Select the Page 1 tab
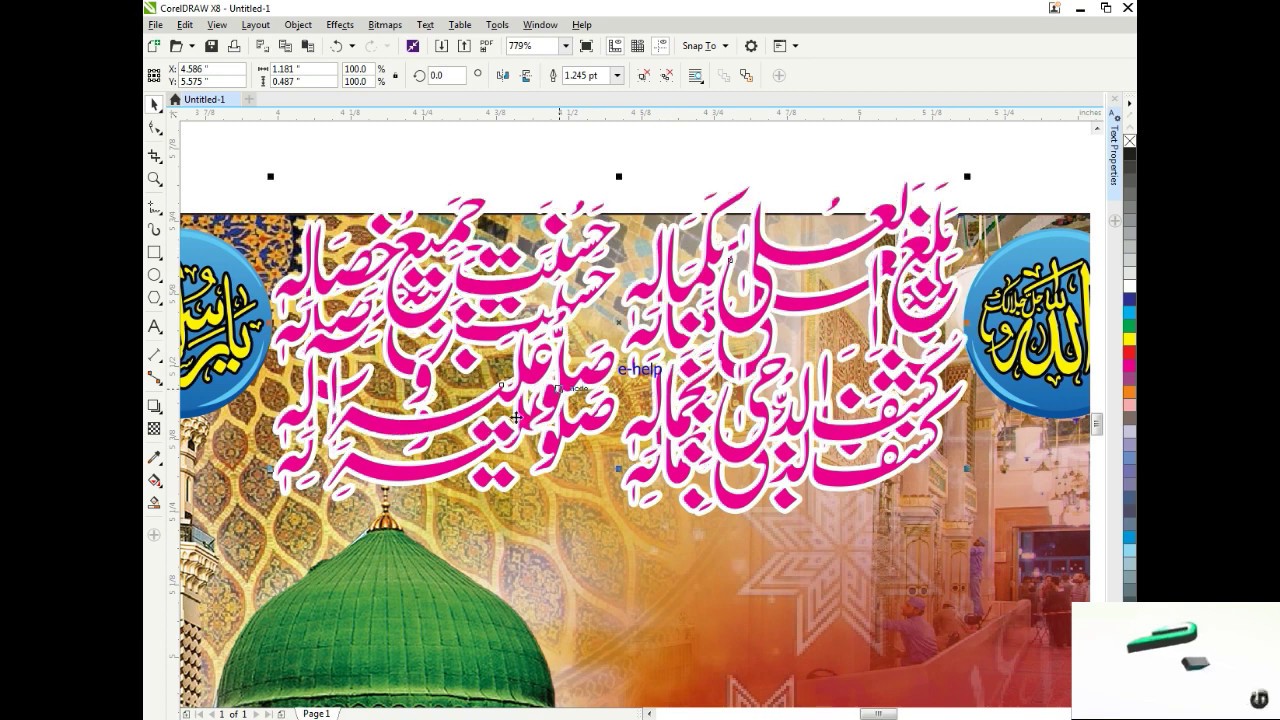The image size is (1280, 720). 316,714
